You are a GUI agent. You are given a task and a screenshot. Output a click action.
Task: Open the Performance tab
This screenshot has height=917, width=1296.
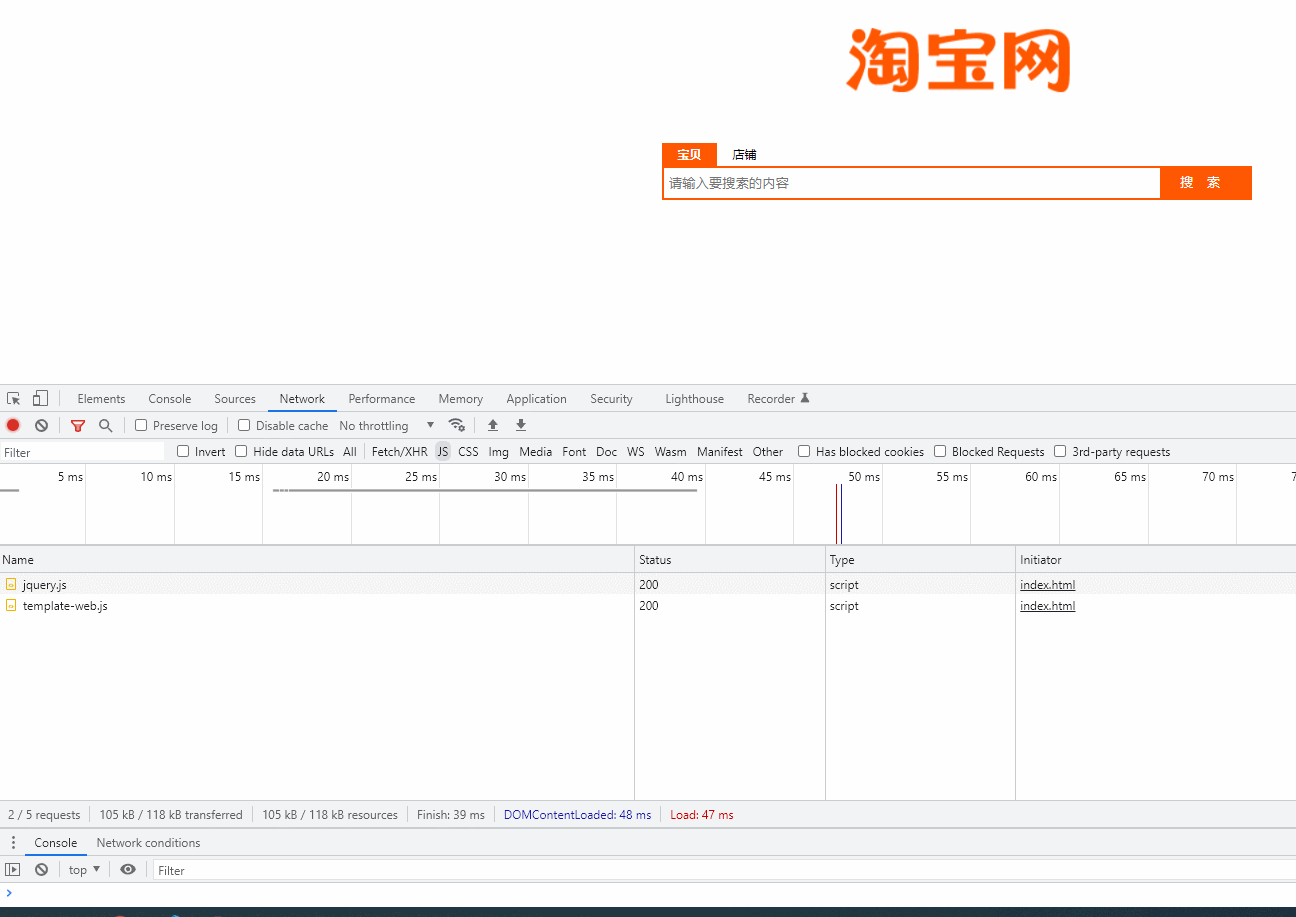(x=382, y=398)
